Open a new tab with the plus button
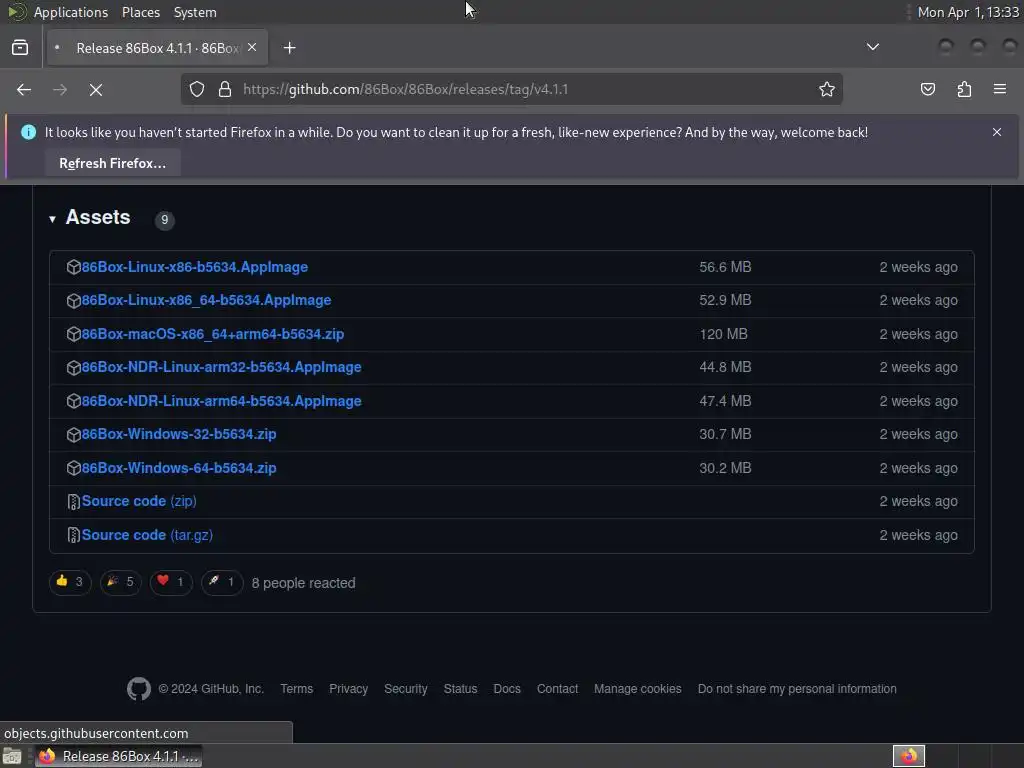1024x768 pixels. [x=289, y=48]
